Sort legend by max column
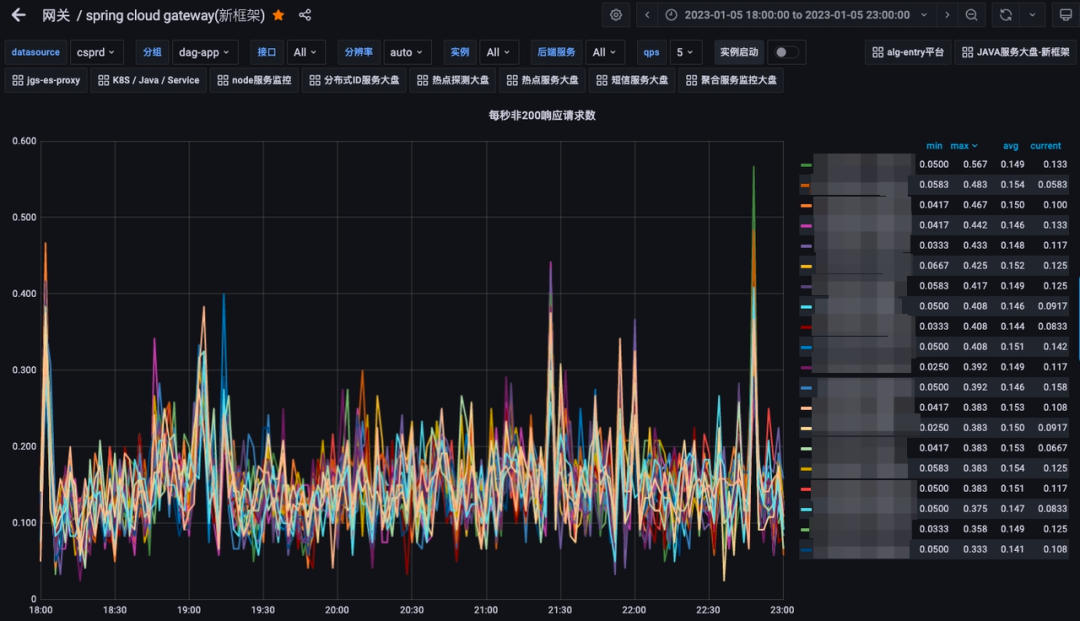 coord(964,146)
